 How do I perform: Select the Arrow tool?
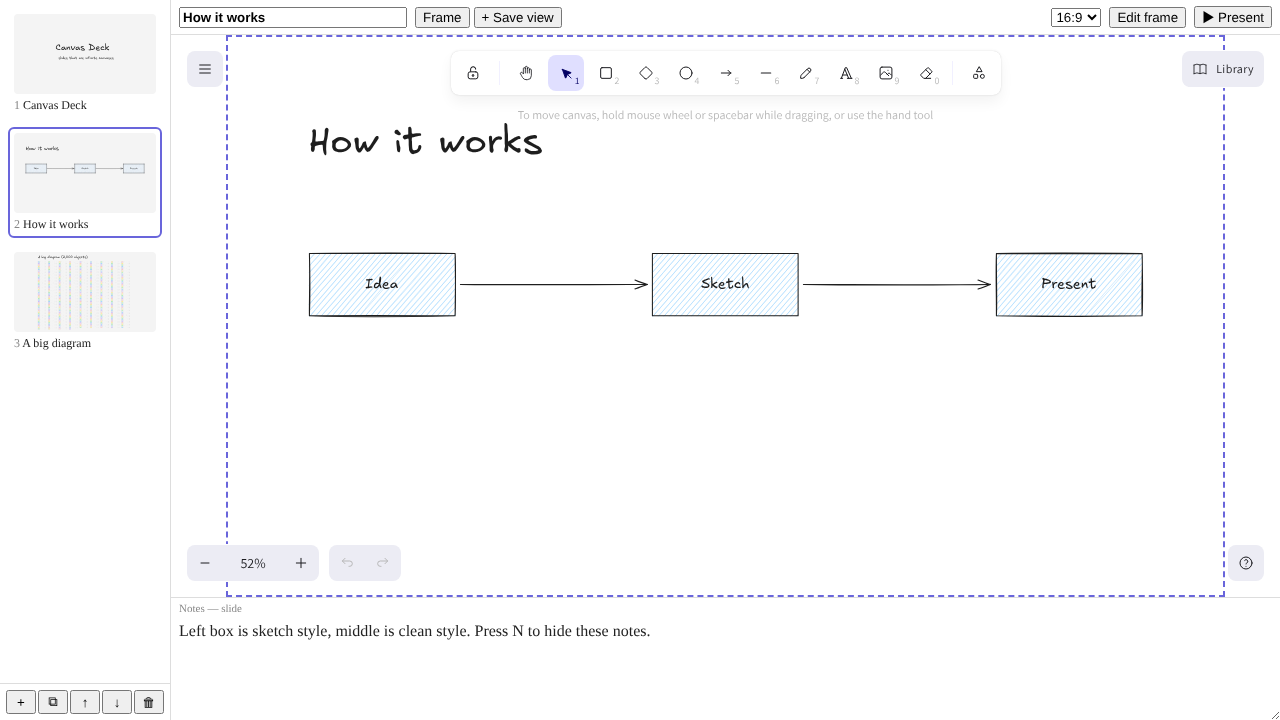[726, 73]
